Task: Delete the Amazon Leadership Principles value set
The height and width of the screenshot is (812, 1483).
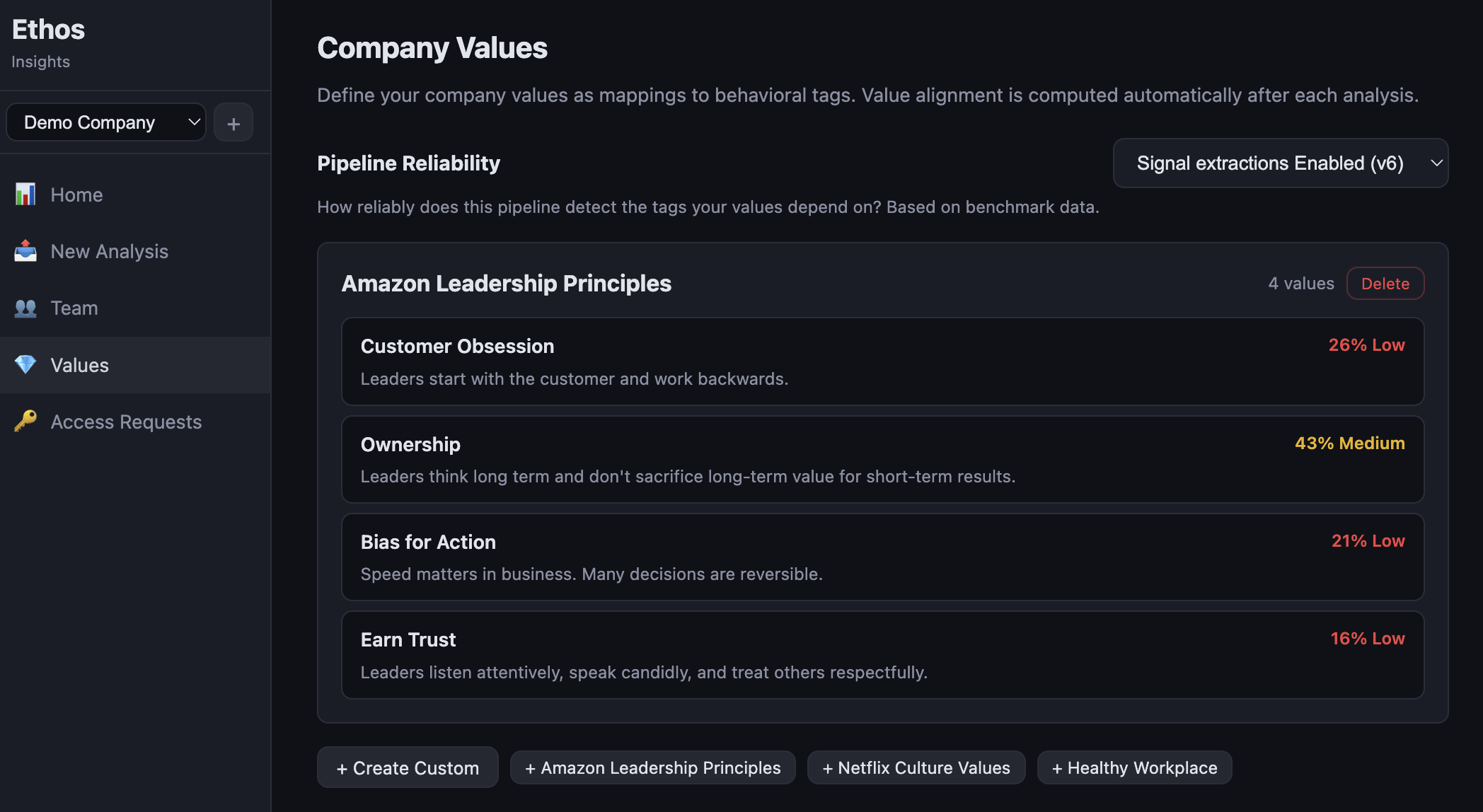Action: [1385, 283]
